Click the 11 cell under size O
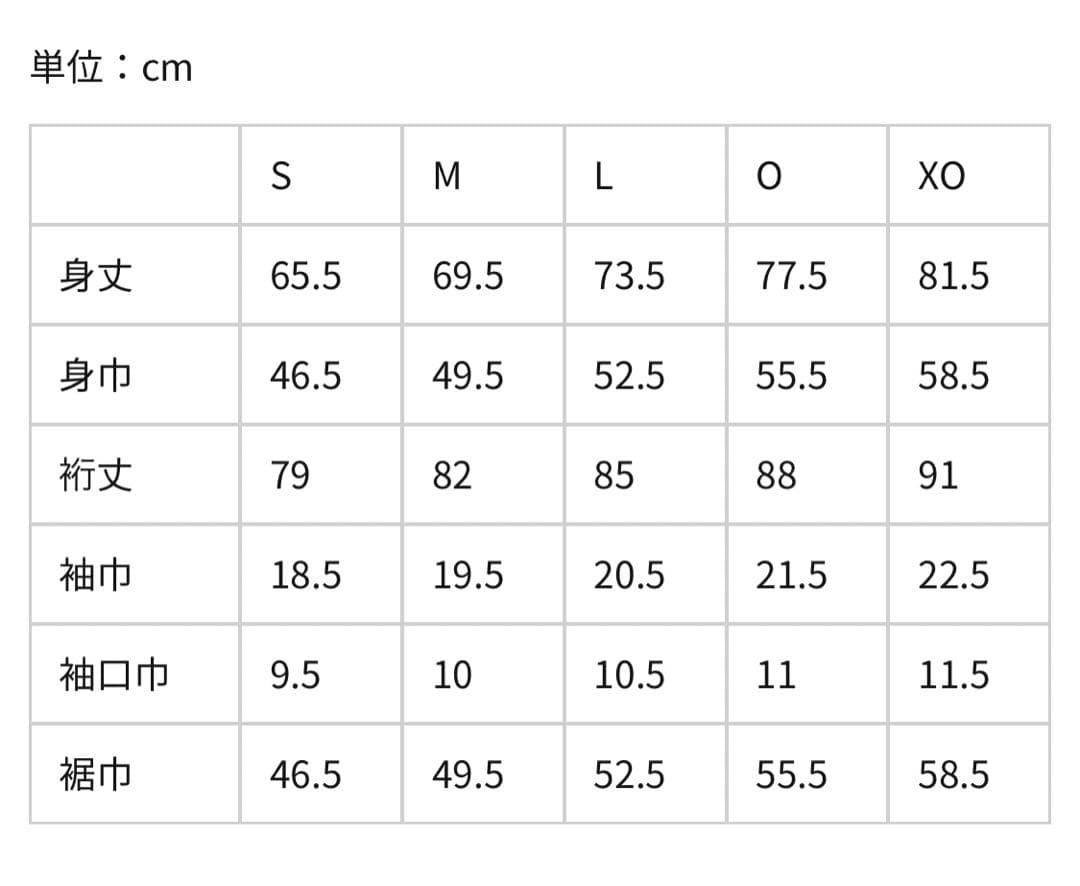This screenshot has width=1080, height=886. point(776,675)
